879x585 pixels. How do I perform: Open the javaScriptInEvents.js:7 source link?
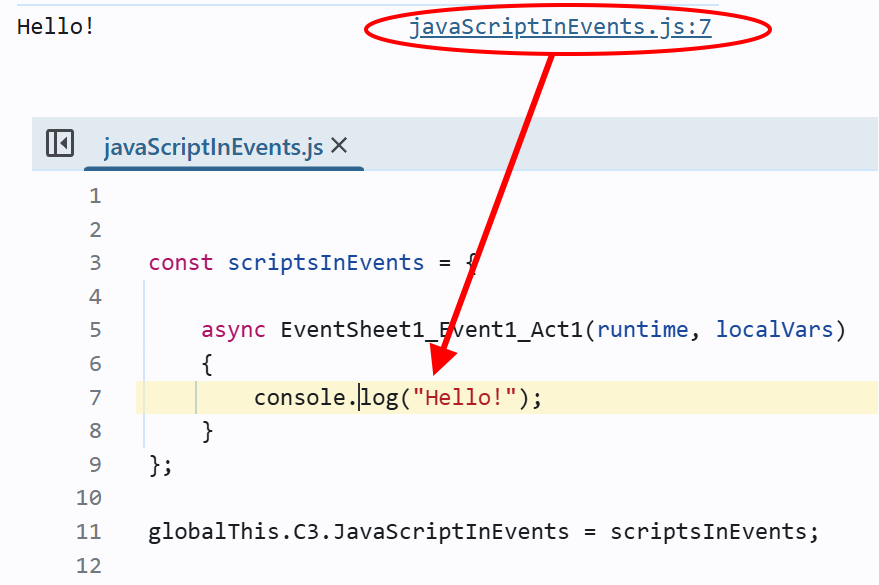tap(560, 27)
